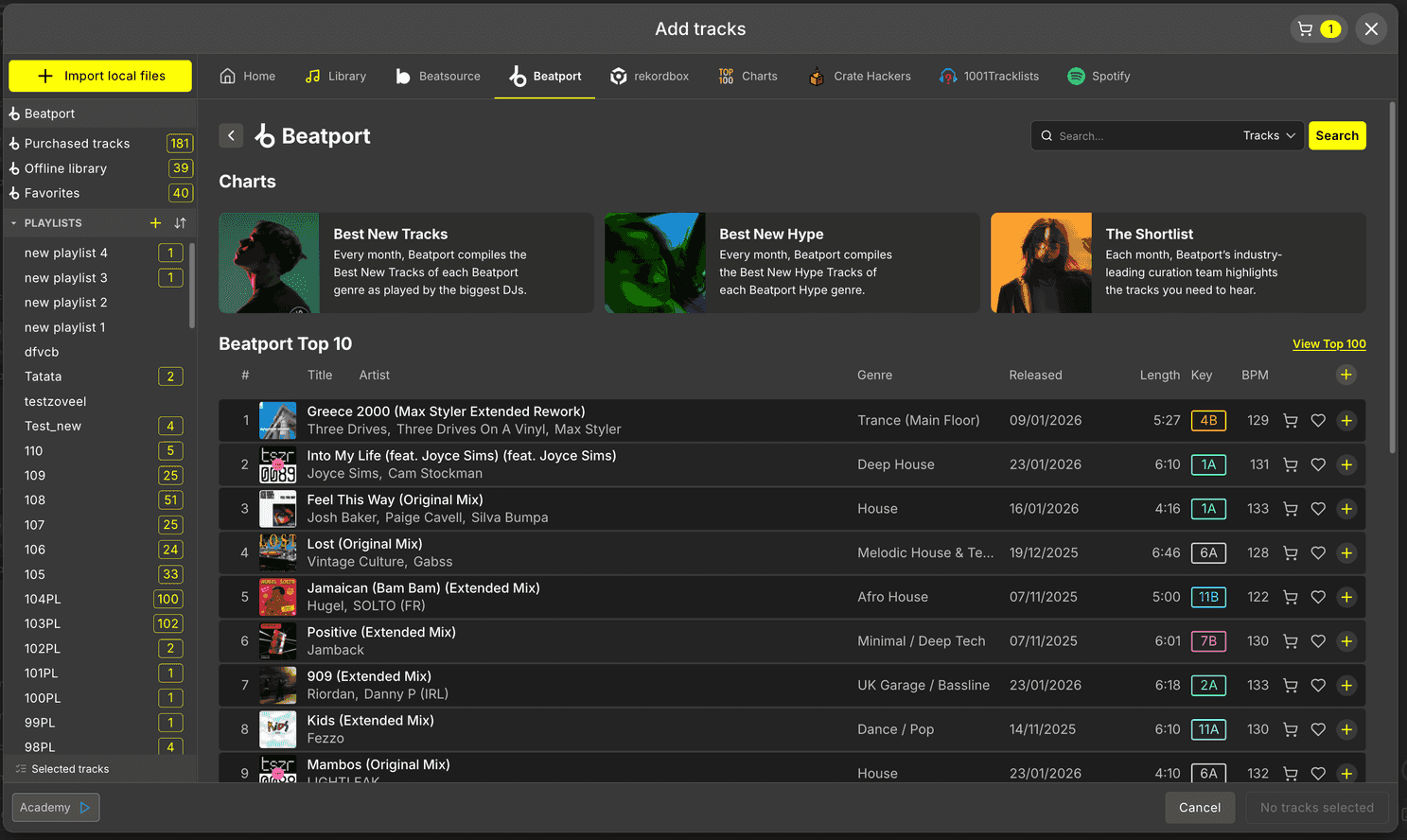This screenshot has width=1407, height=840.
Task: Click the plus icon in the track list header
Action: pyautogui.click(x=1346, y=375)
